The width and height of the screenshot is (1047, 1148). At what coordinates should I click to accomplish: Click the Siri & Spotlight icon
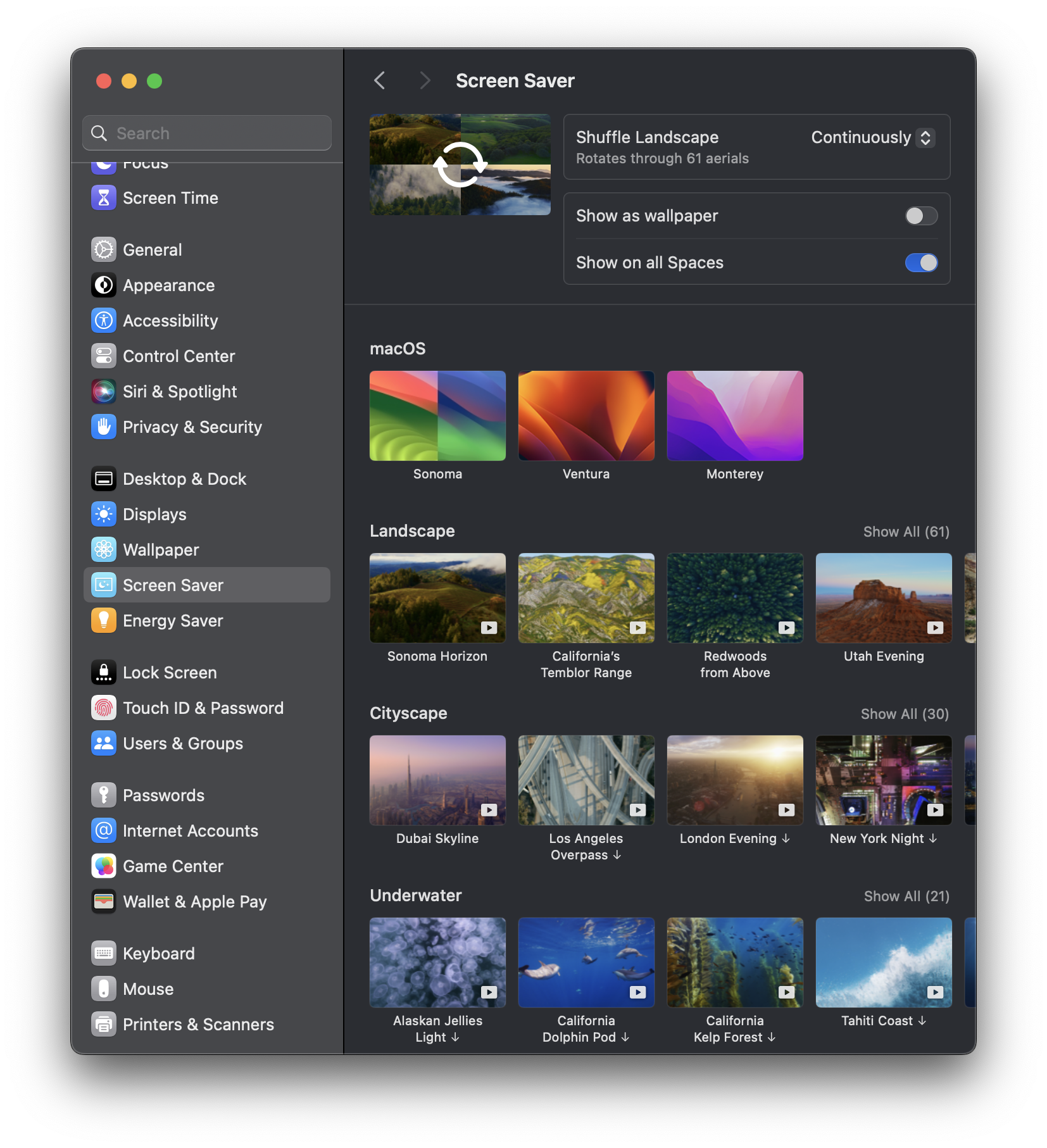pyautogui.click(x=104, y=391)
